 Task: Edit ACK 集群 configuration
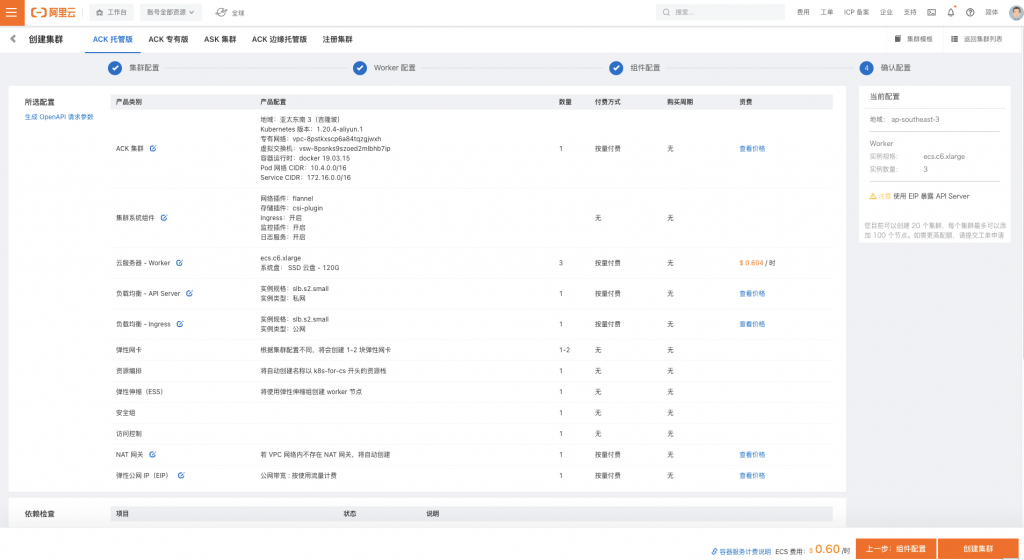point(153,148)
